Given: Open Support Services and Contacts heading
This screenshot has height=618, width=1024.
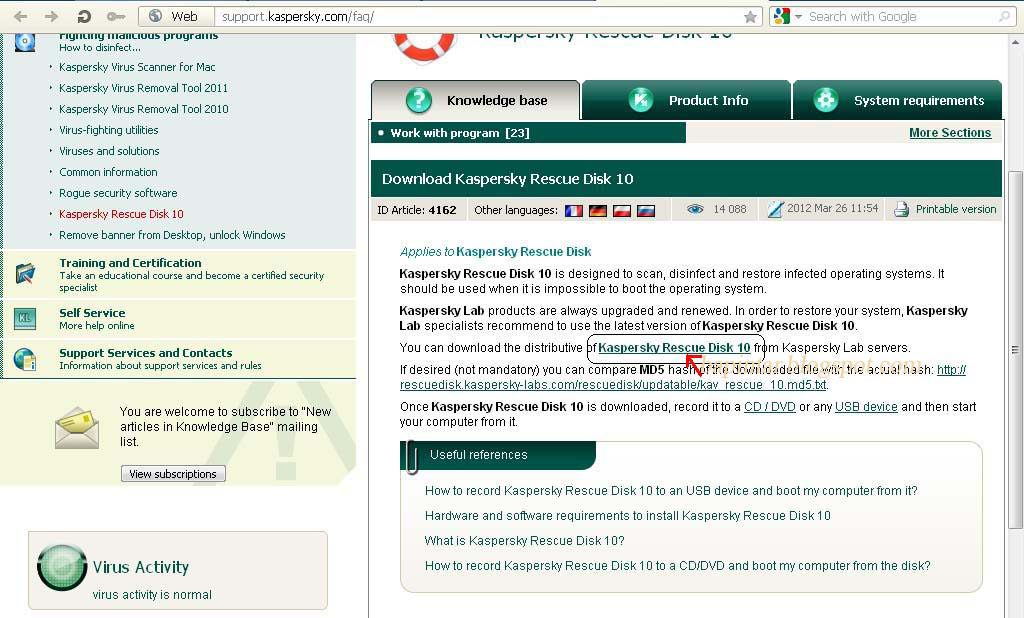Looking at the screenshot, I should [x=146, y=352].
